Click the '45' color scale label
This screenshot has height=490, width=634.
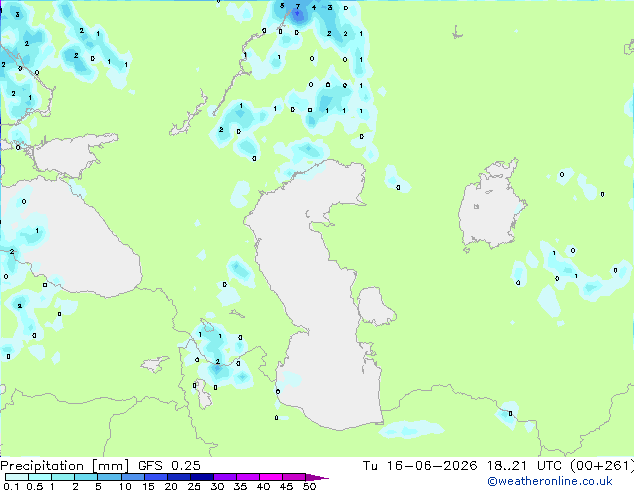click(286, 486)
